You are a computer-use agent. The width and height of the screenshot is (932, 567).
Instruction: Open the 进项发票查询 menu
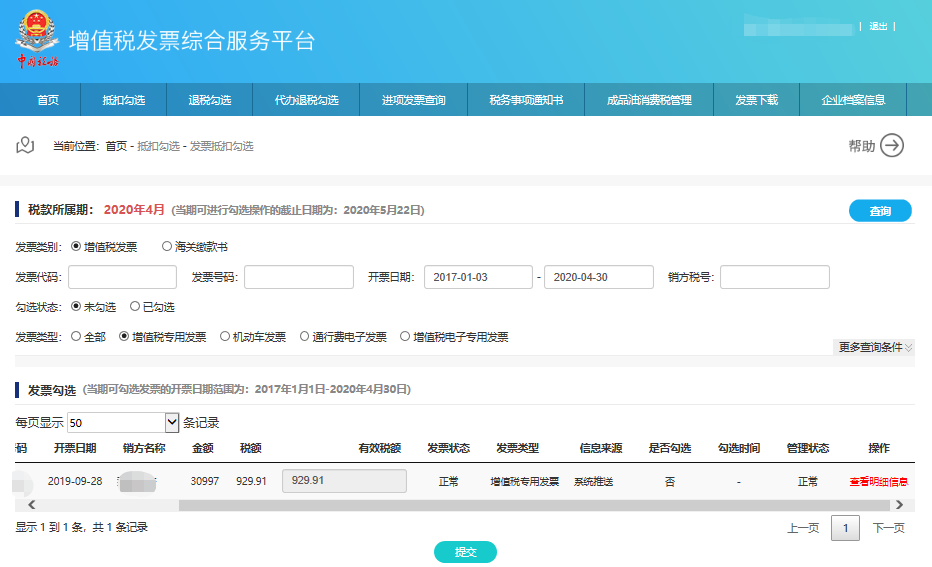(414, 100)
